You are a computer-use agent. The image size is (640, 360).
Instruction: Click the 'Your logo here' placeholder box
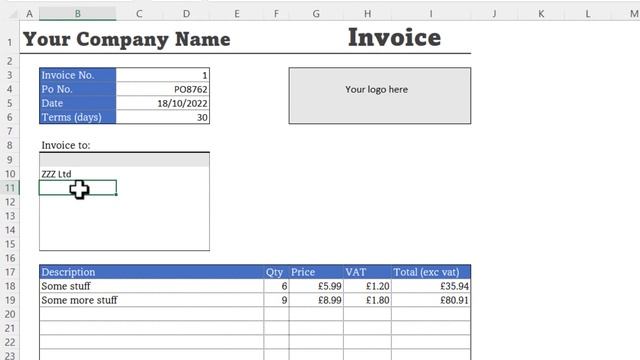pos(380,96)
